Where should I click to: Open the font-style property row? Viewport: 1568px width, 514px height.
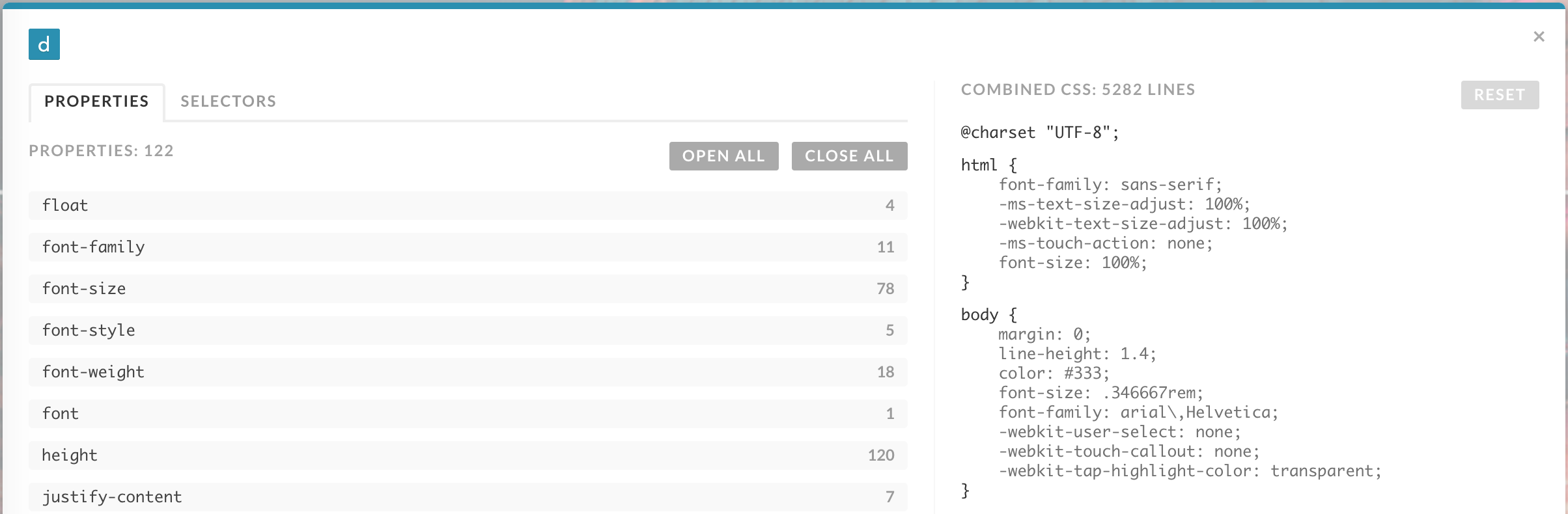468,331
